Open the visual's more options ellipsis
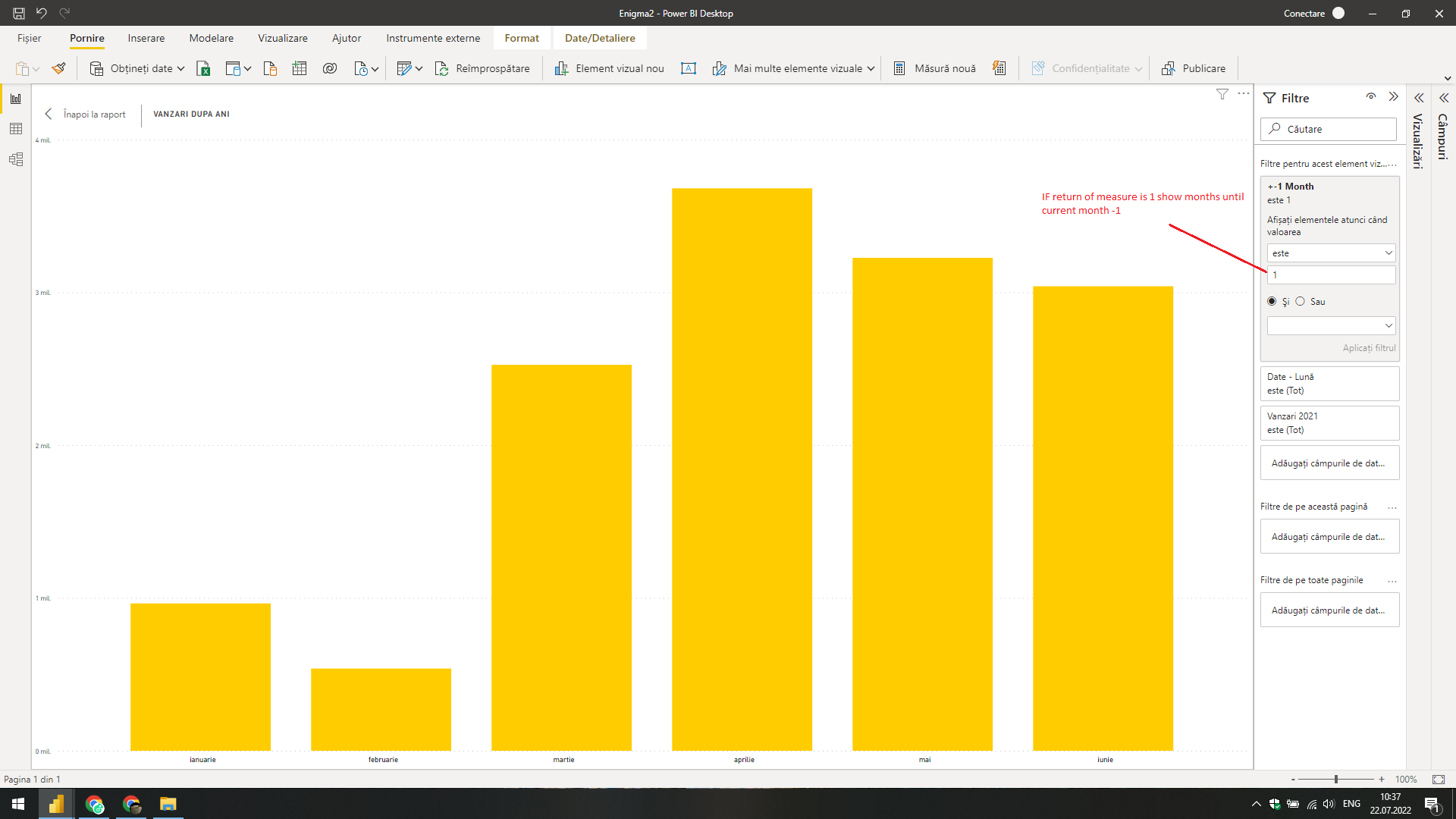This screenshot has height=819, width=1456. pyautogui.click(x=1244, y=93)
